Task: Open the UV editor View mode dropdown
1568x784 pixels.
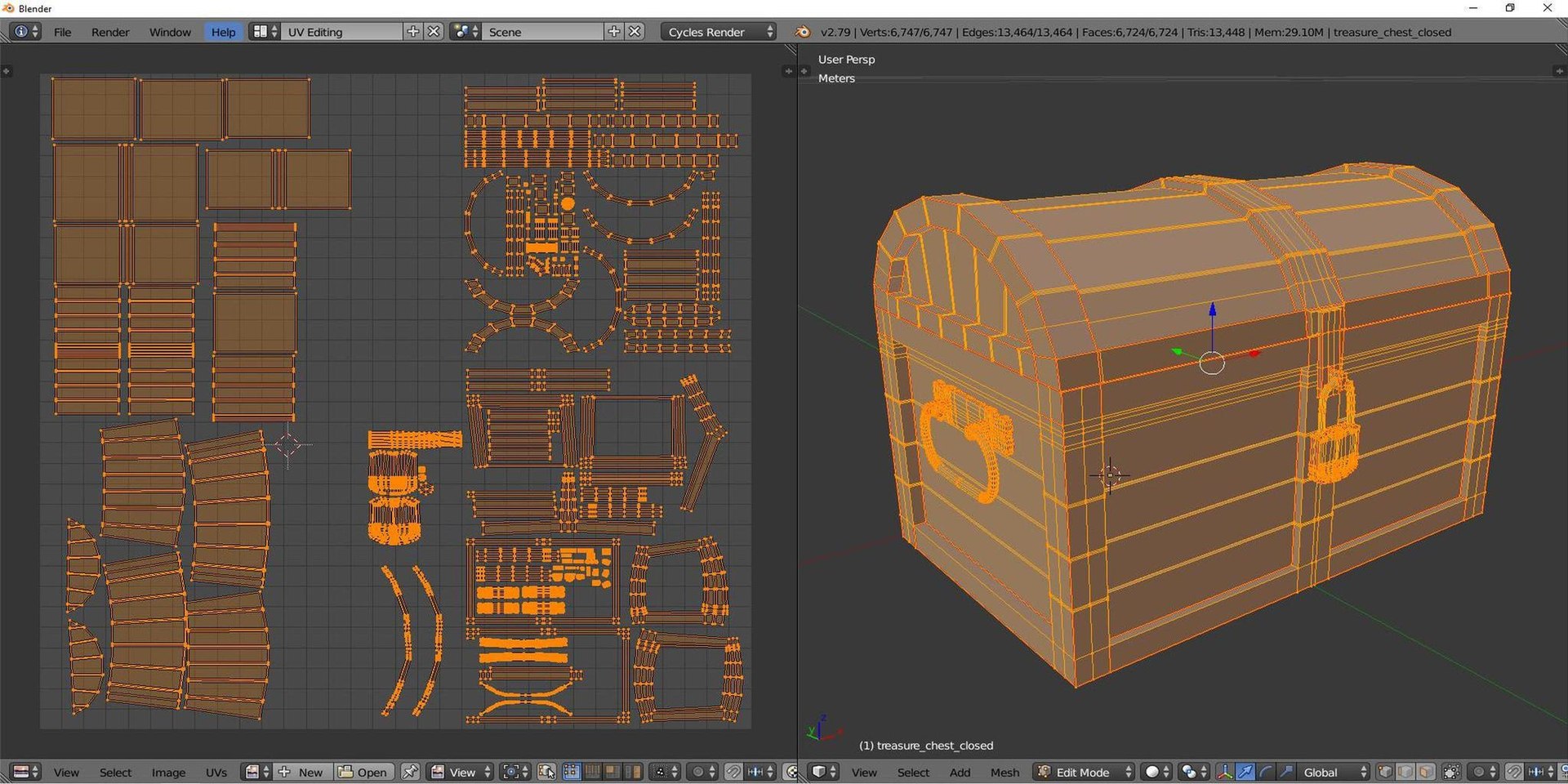Action: click(x=460, y=772)
